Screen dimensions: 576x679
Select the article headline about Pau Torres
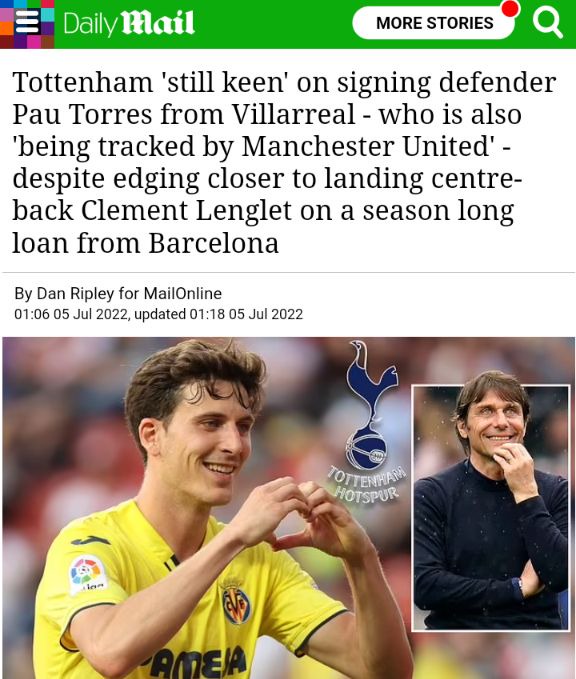point(284,162)
